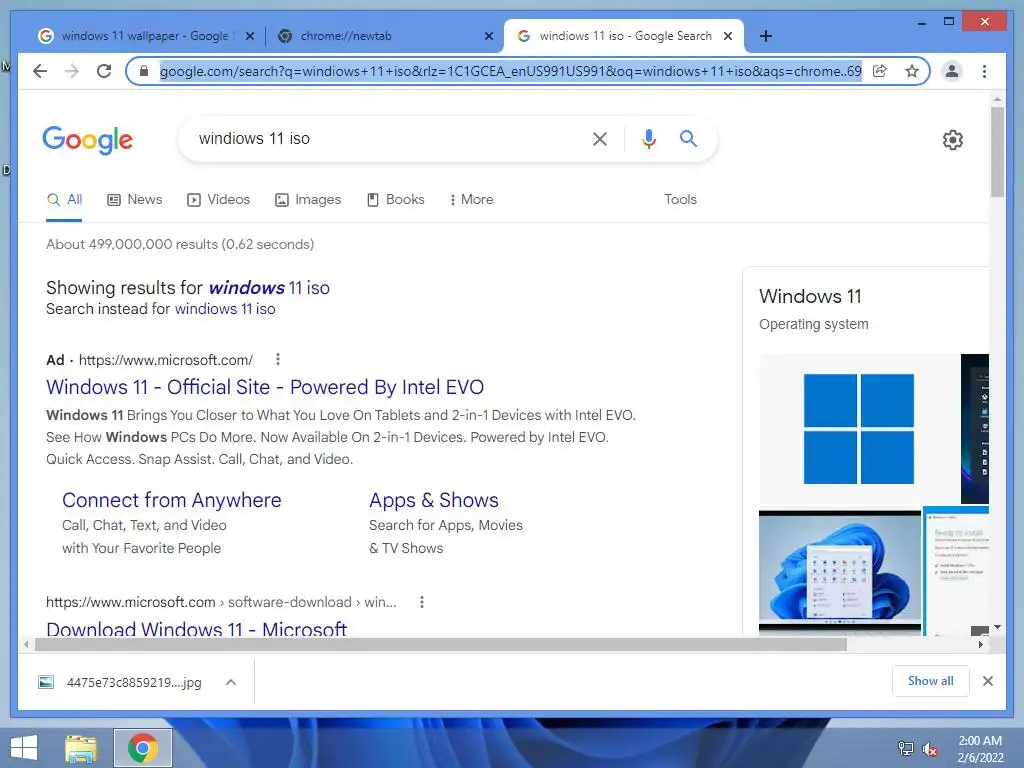
Task: Switch to Books results
Action: pyautogui.click(x=396, y=200)
